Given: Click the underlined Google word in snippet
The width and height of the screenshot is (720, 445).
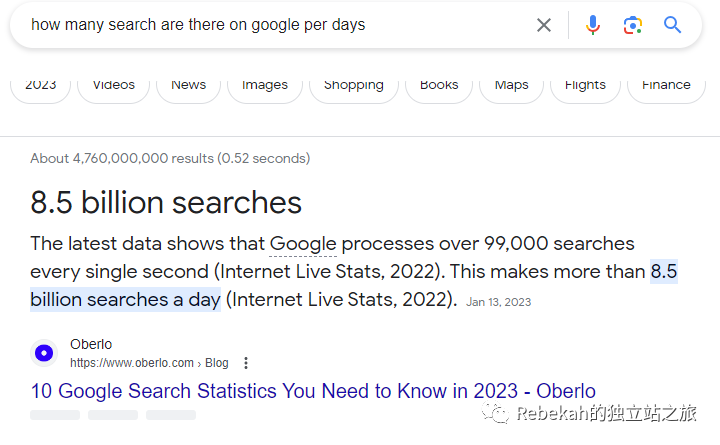Looking at the screenshot, I should coord(303,244).
